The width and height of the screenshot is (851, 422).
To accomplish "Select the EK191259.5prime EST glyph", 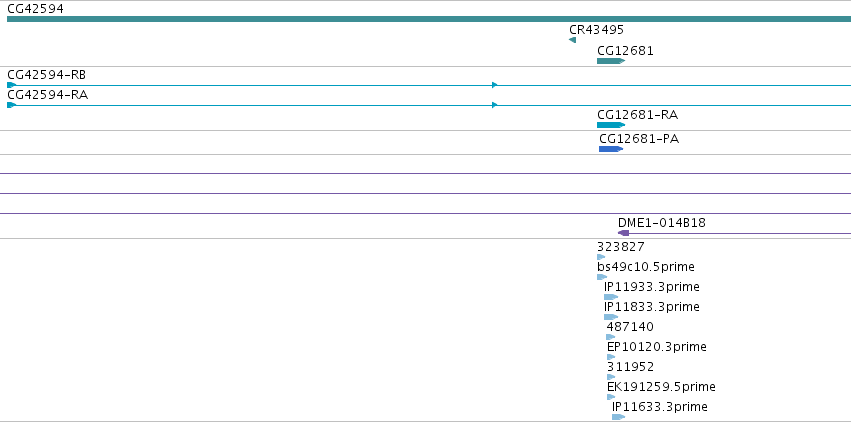I will tap(611, 397).
